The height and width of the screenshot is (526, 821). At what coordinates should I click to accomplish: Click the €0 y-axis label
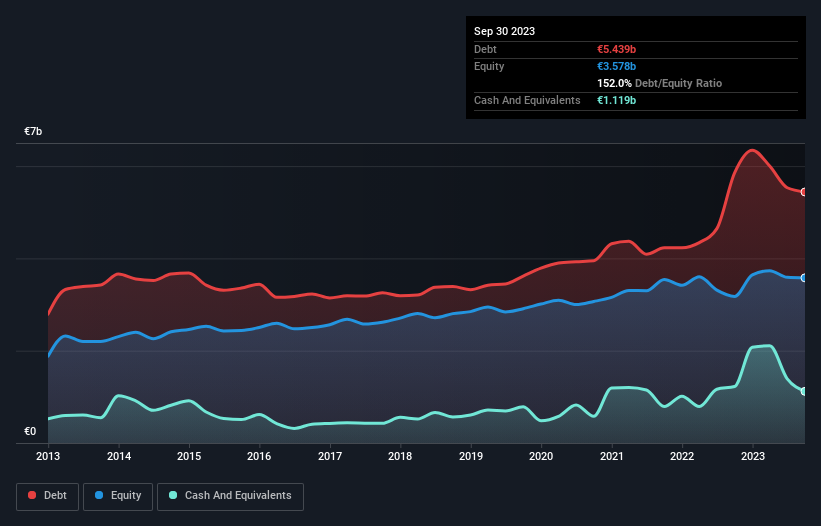30,431
